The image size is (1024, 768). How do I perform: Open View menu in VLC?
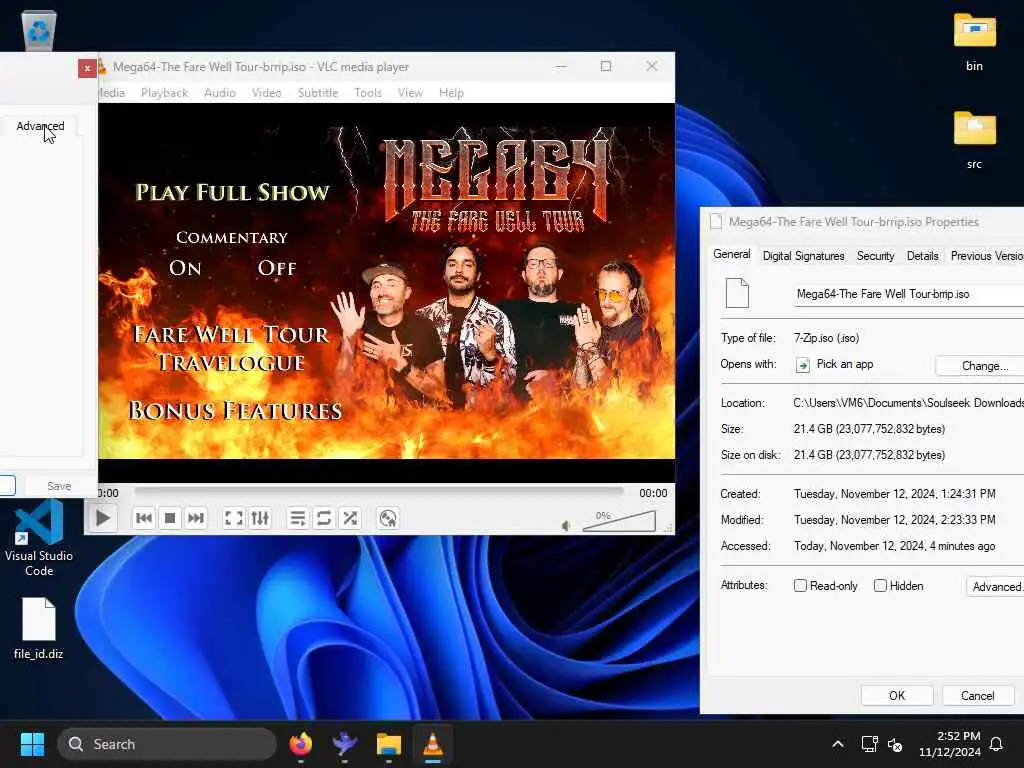tap(410, 93)
